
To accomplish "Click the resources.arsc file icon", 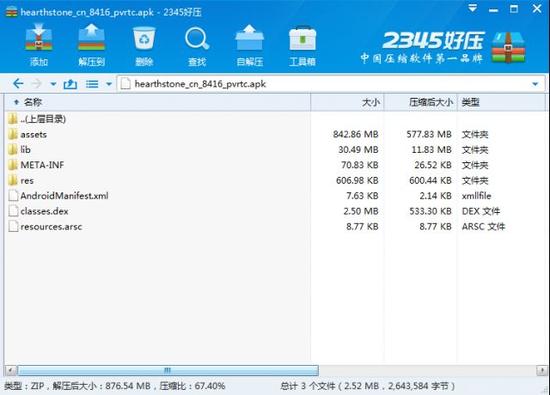I will pos(13,227).
